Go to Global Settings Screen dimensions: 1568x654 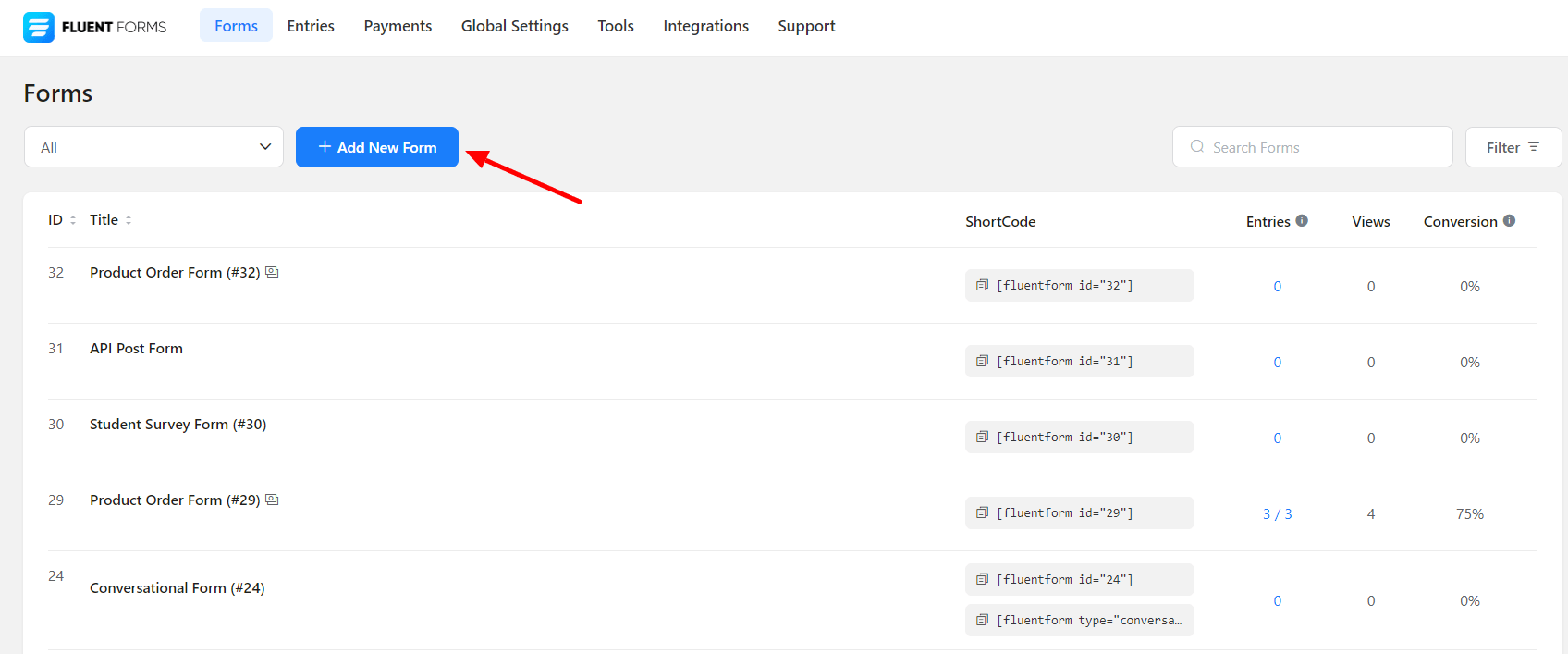(514, 26)
